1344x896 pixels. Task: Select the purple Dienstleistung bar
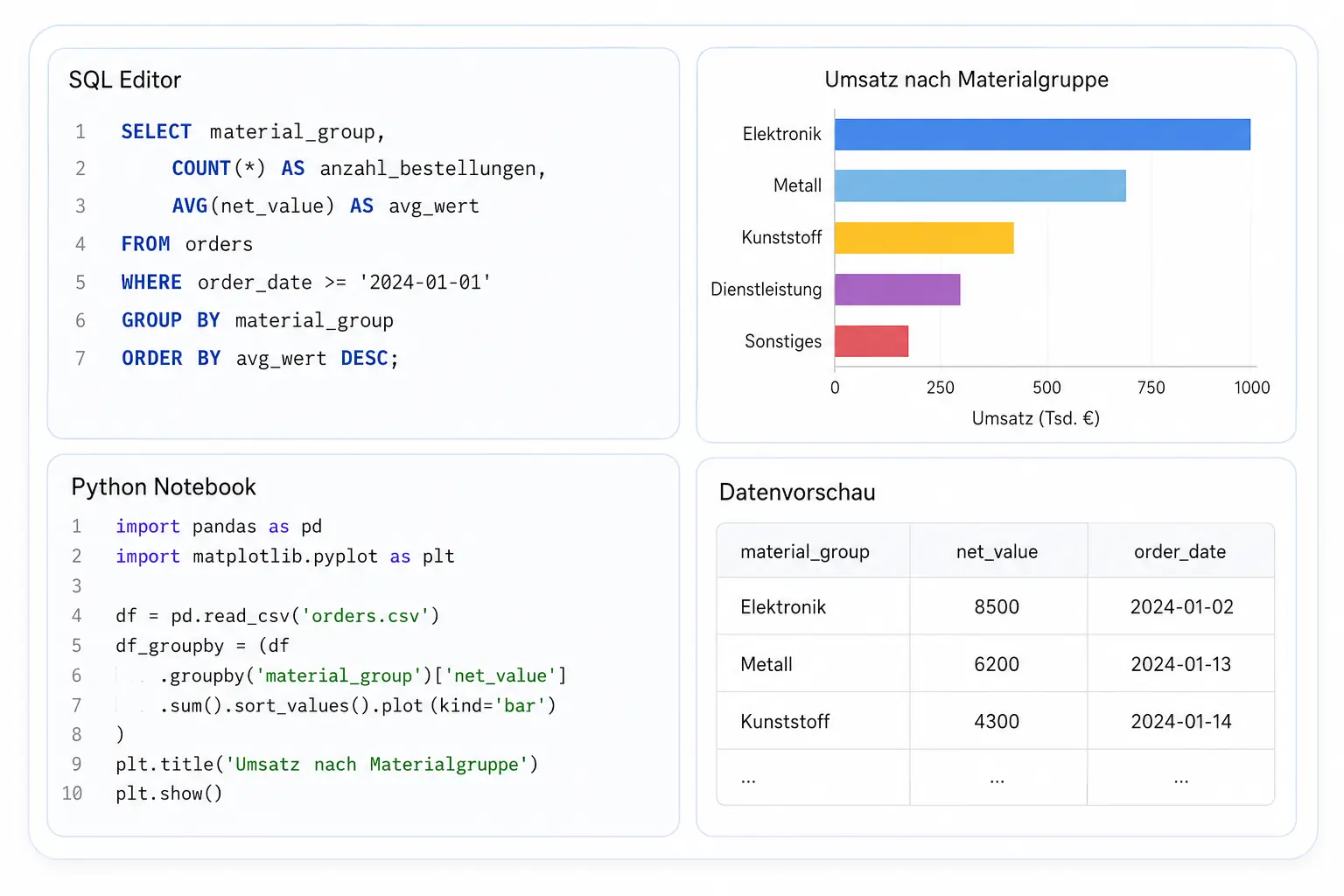coord(898,290)
